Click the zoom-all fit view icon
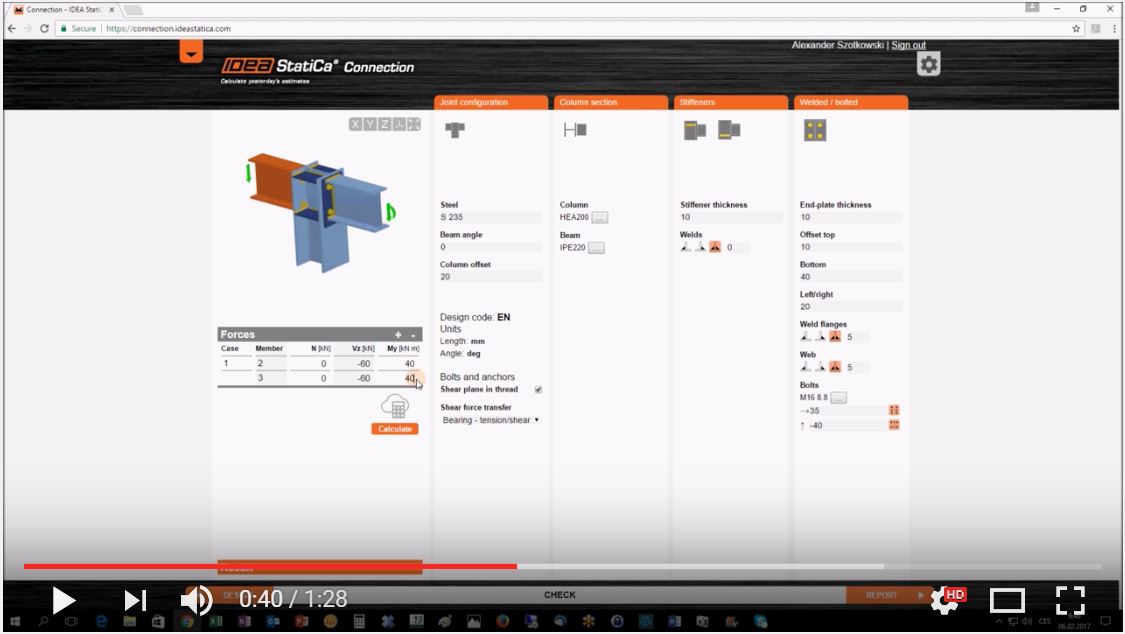This screenshot has width=1125, height=634. pos(414,124)
